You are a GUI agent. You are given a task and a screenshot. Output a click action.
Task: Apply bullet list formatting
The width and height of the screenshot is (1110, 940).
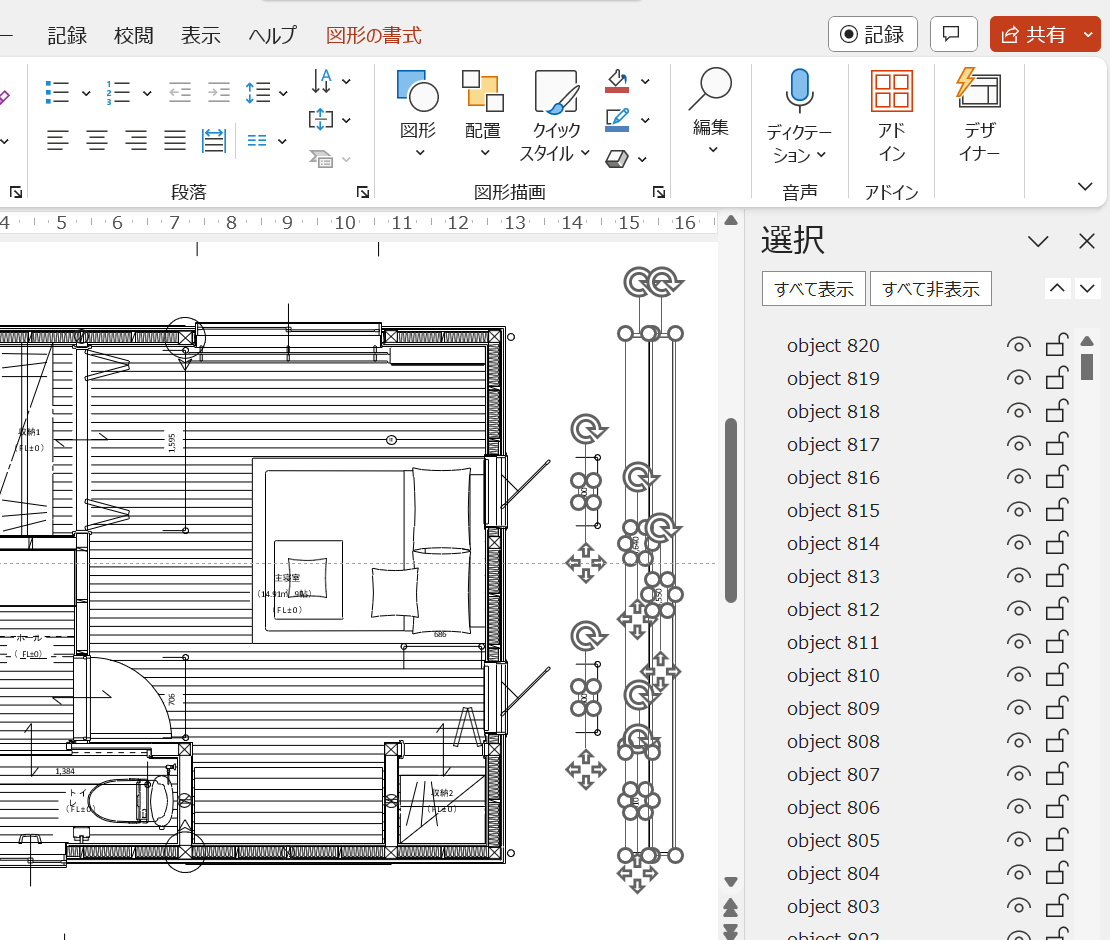(x=59, y=92)
